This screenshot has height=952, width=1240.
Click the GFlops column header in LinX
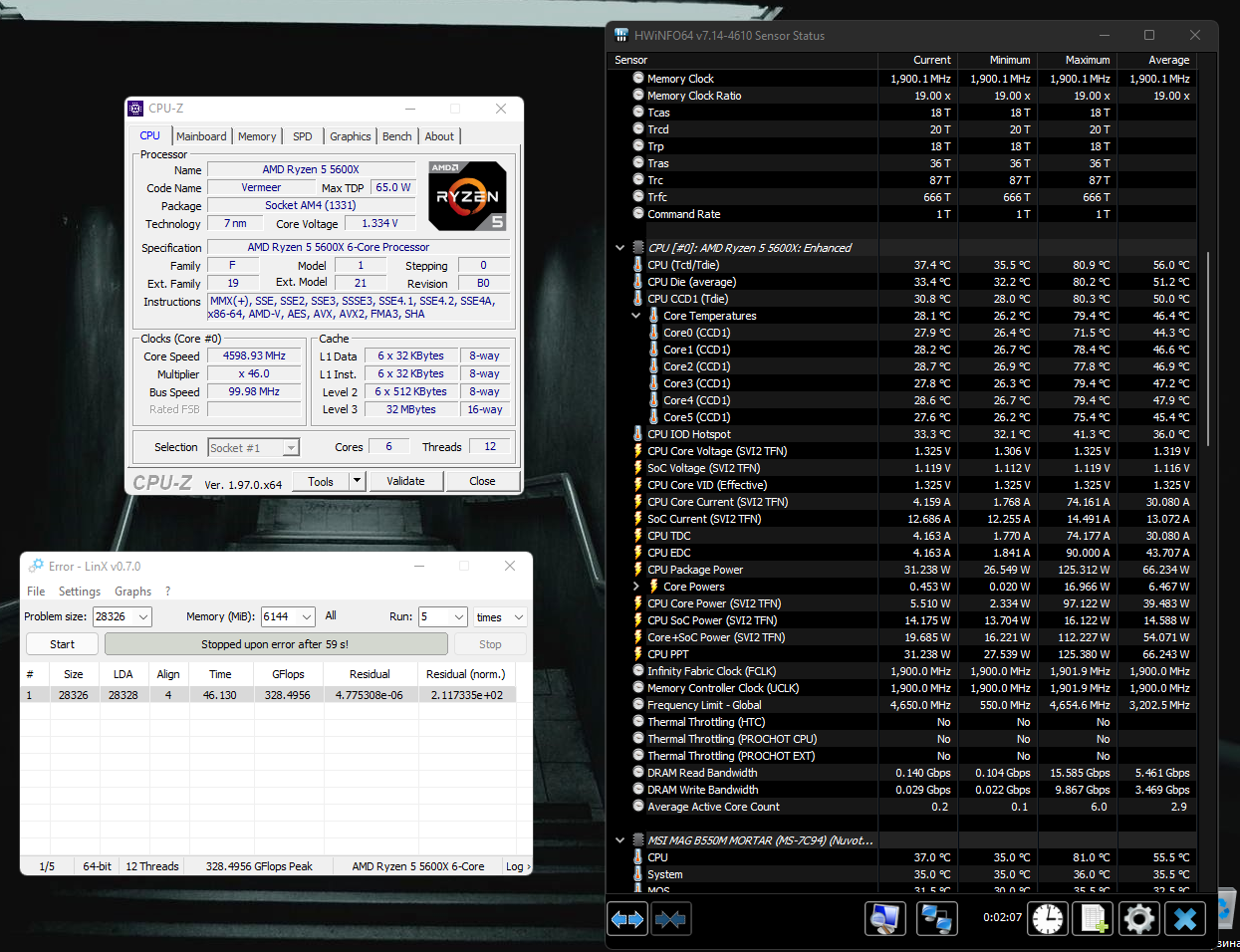click(288, 674)
